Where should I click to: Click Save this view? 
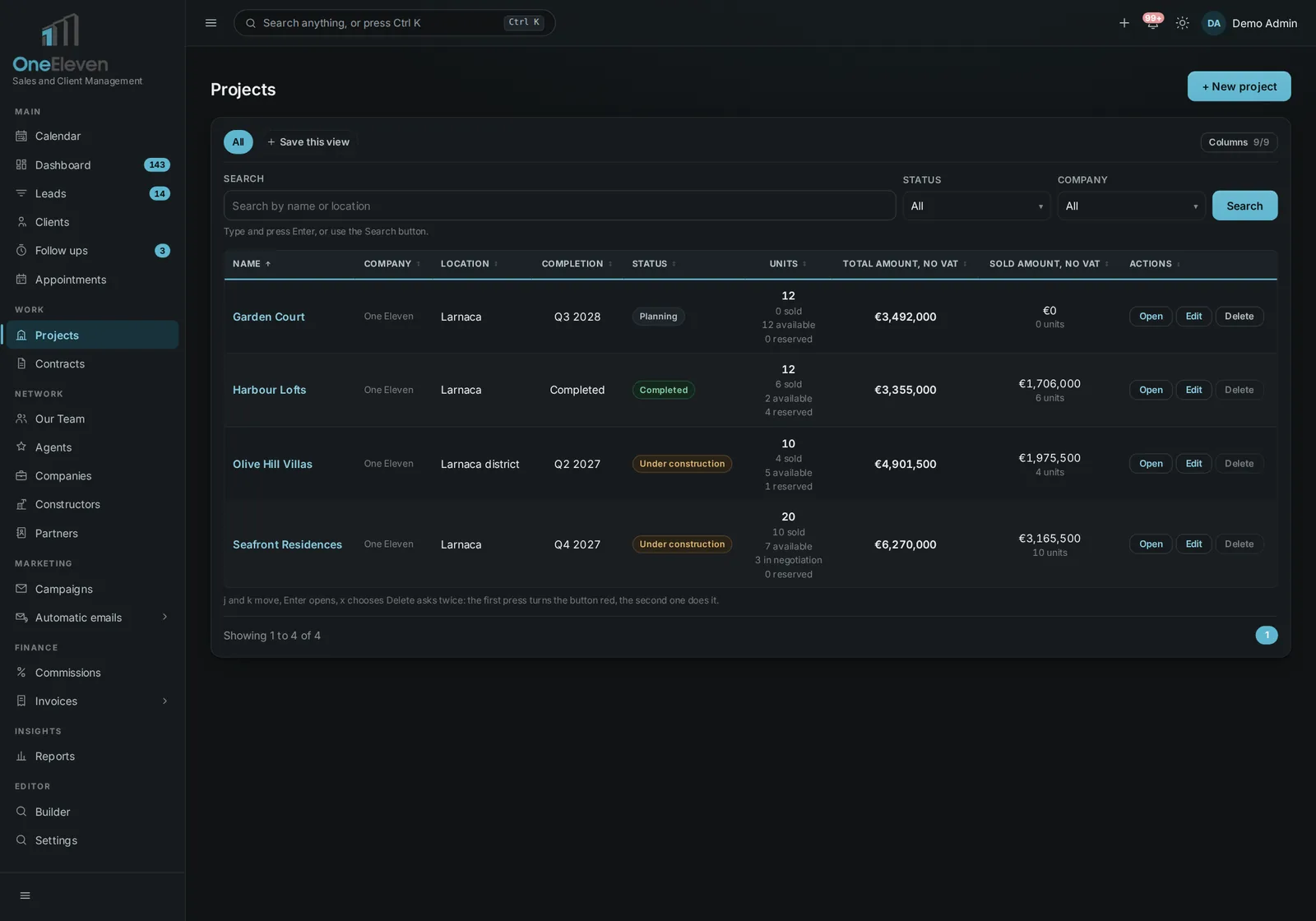(x=308, y=142)
